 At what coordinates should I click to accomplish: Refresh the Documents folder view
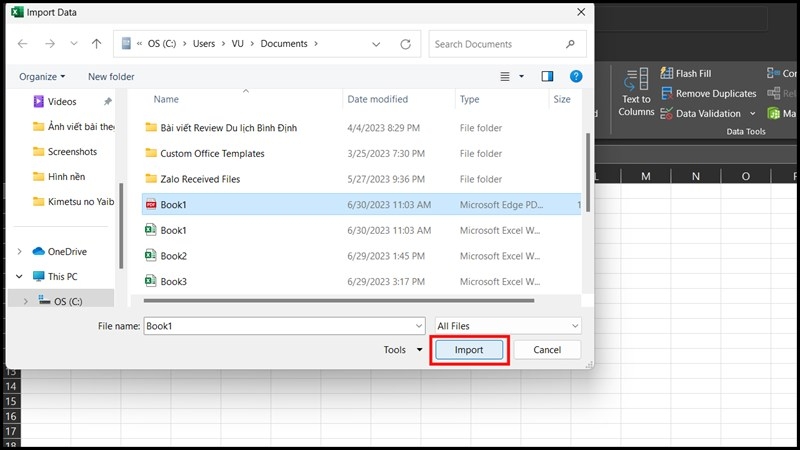pyautogui.click(x=405, y=44)
